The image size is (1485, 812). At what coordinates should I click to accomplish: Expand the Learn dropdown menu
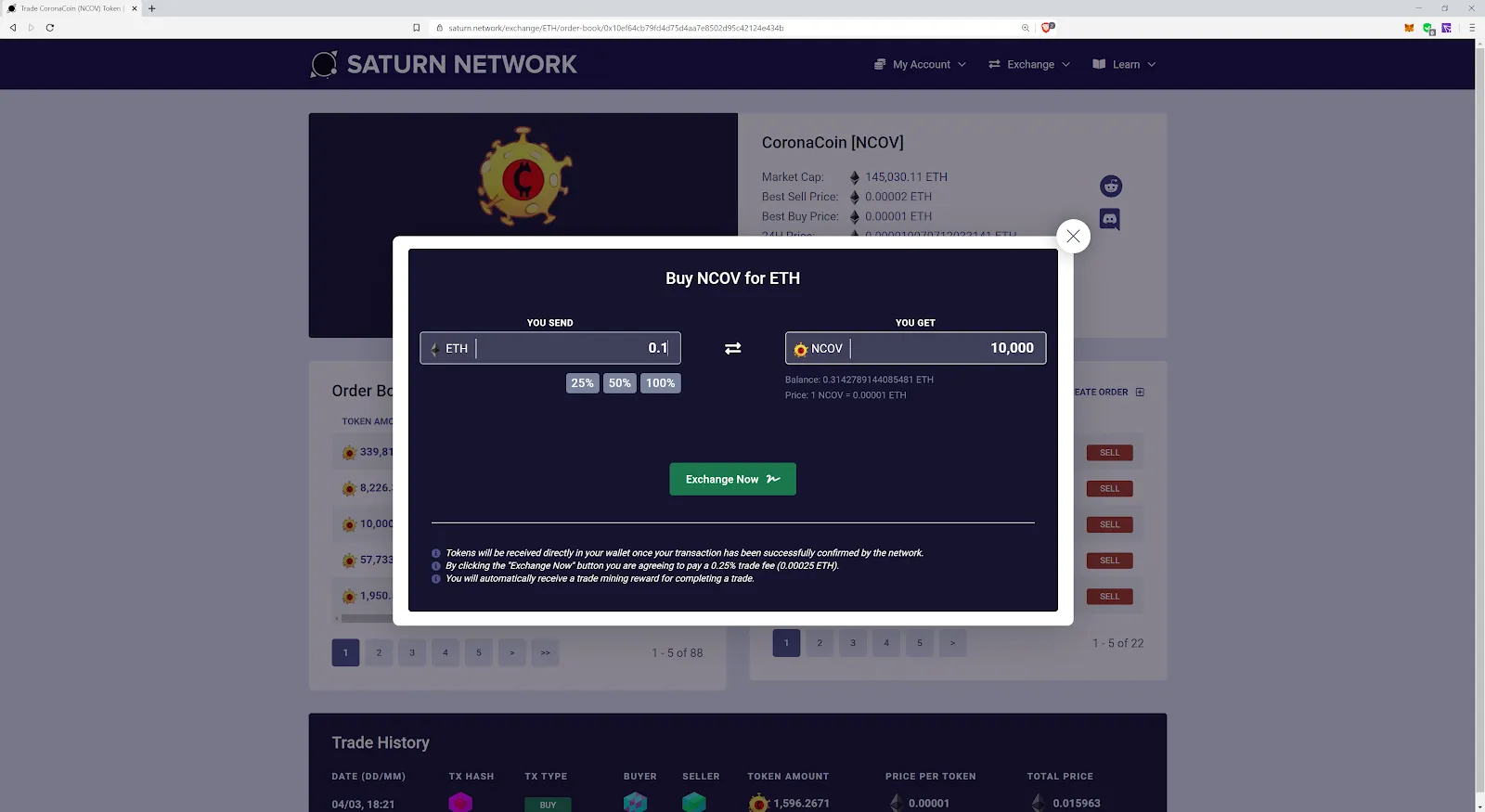coord(1124,64)
